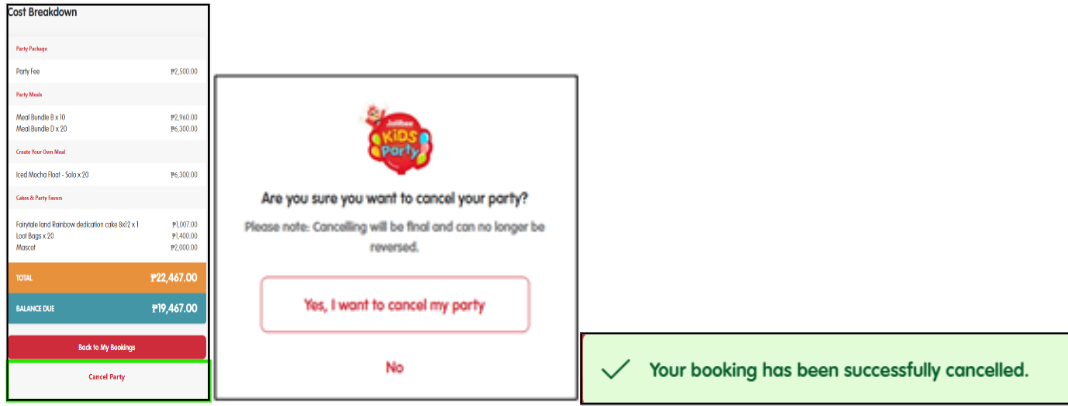
Task: Confirm with Yes, I want to cancel my party
Action: [x=395, y=304]
